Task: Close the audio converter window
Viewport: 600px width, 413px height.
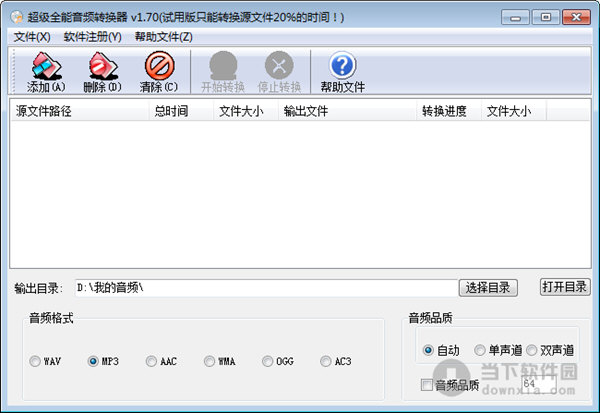Action: click(x=576, y=18)
